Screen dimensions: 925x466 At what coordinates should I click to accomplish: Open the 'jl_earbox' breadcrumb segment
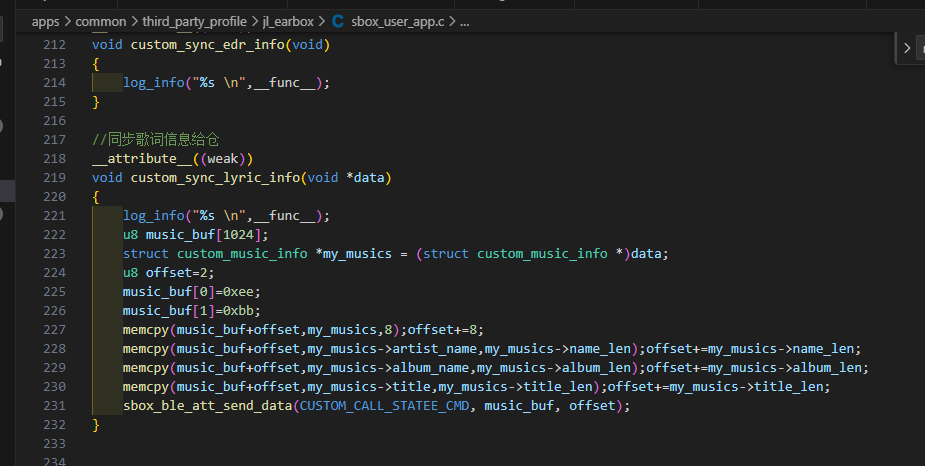click(x=288, y=22)
